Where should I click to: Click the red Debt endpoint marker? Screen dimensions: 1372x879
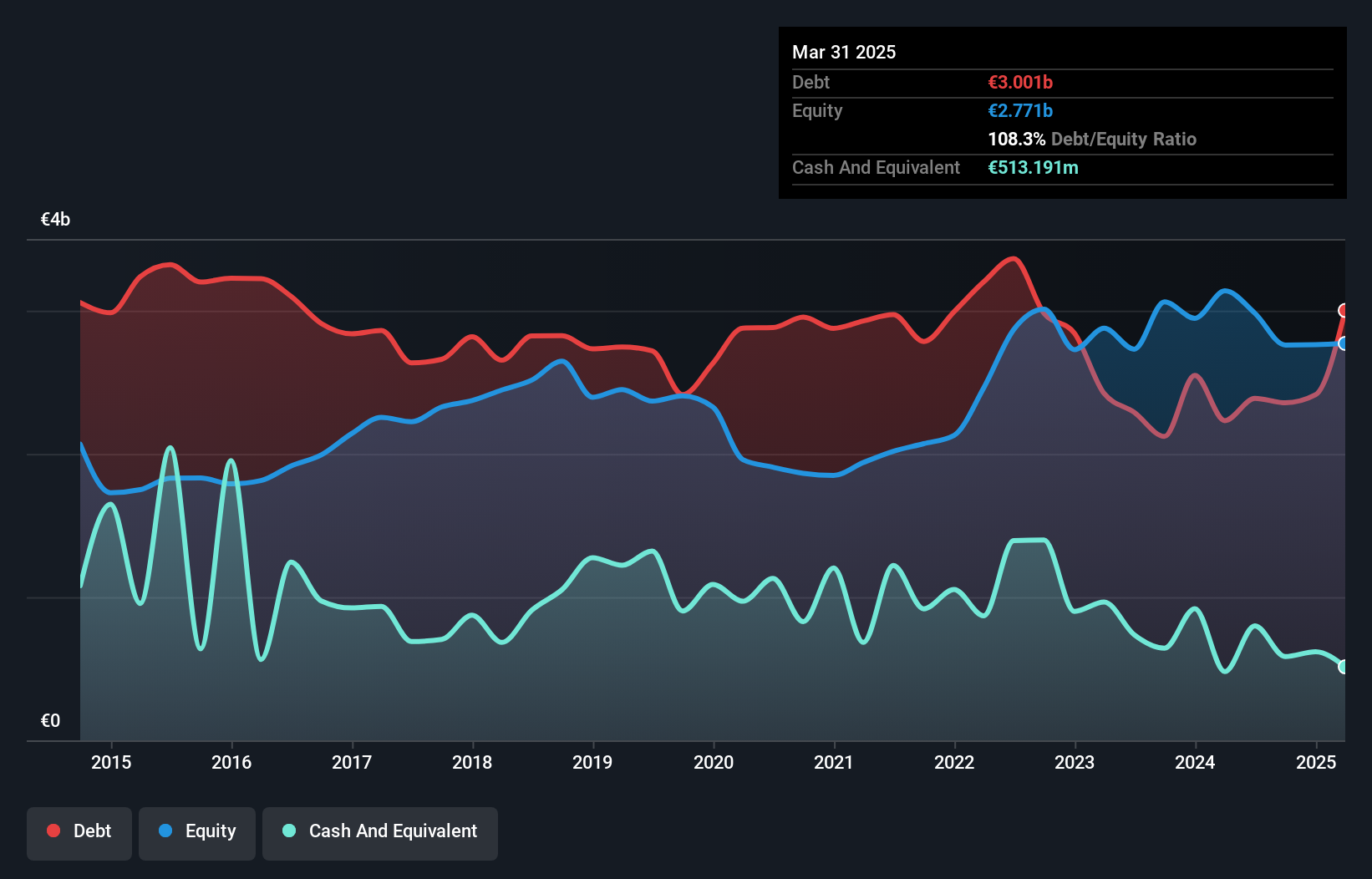(1344, 311)
